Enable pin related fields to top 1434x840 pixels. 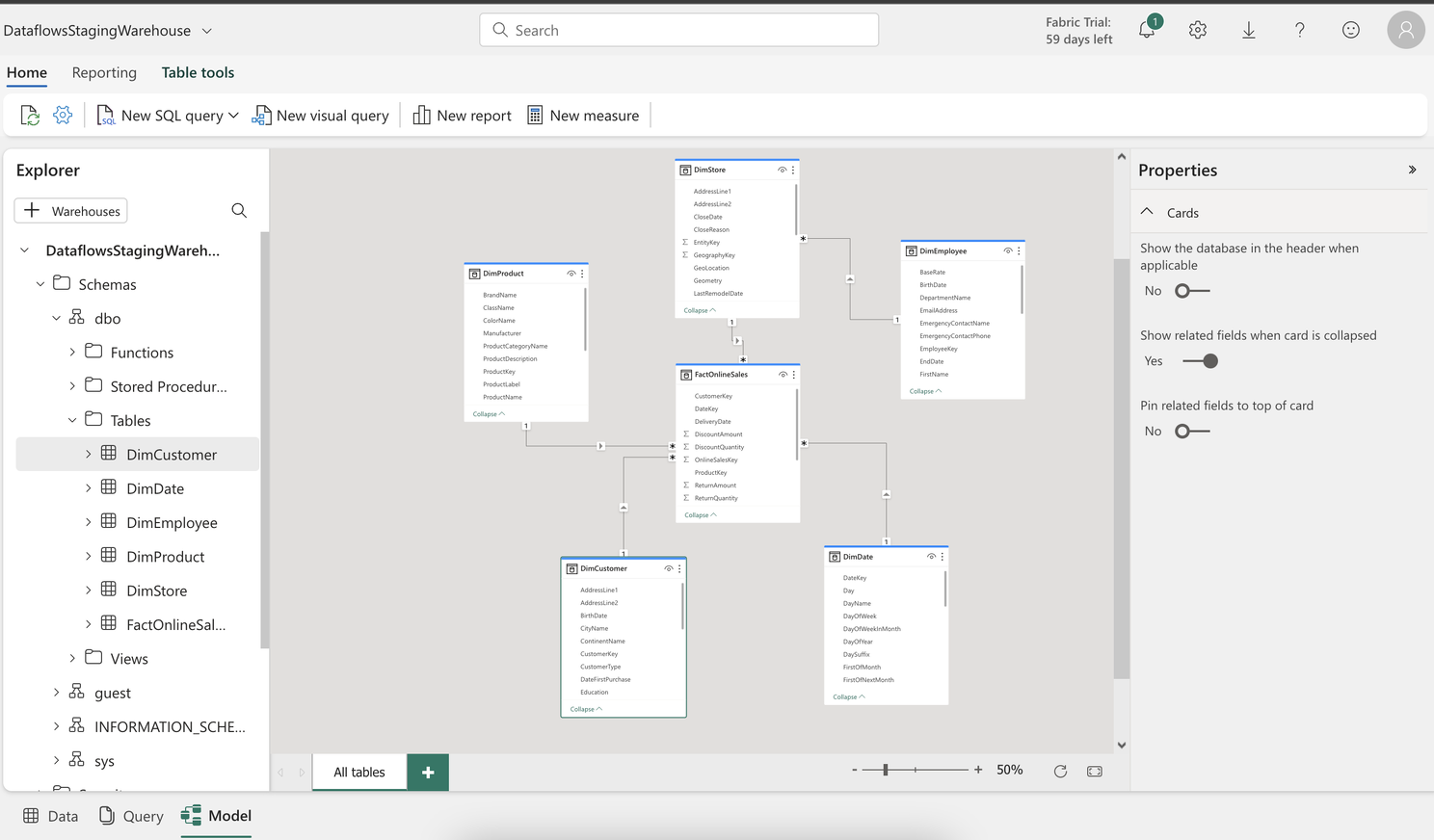click(1191, 432)
